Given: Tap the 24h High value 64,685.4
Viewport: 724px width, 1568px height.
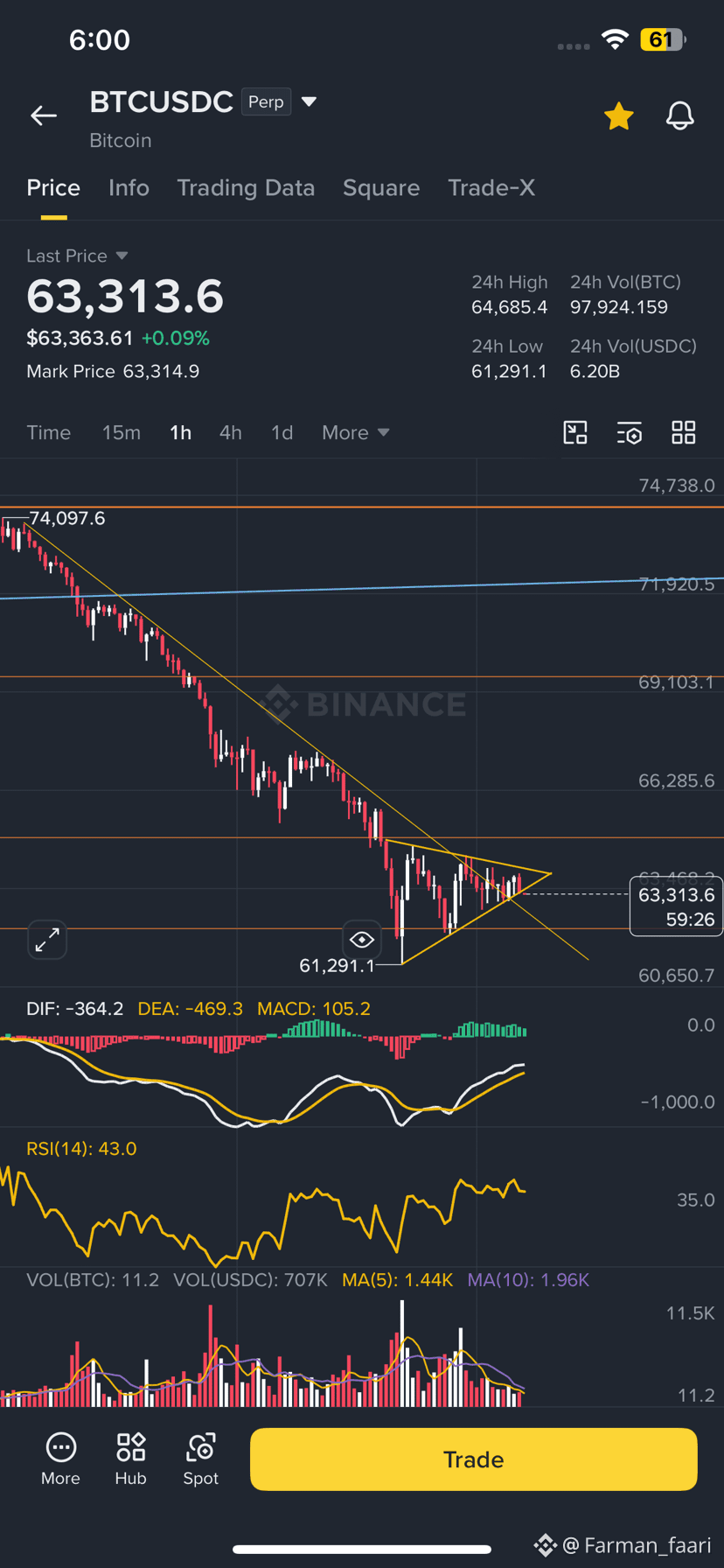Looking at the screenshot, I should pos(510,307).
